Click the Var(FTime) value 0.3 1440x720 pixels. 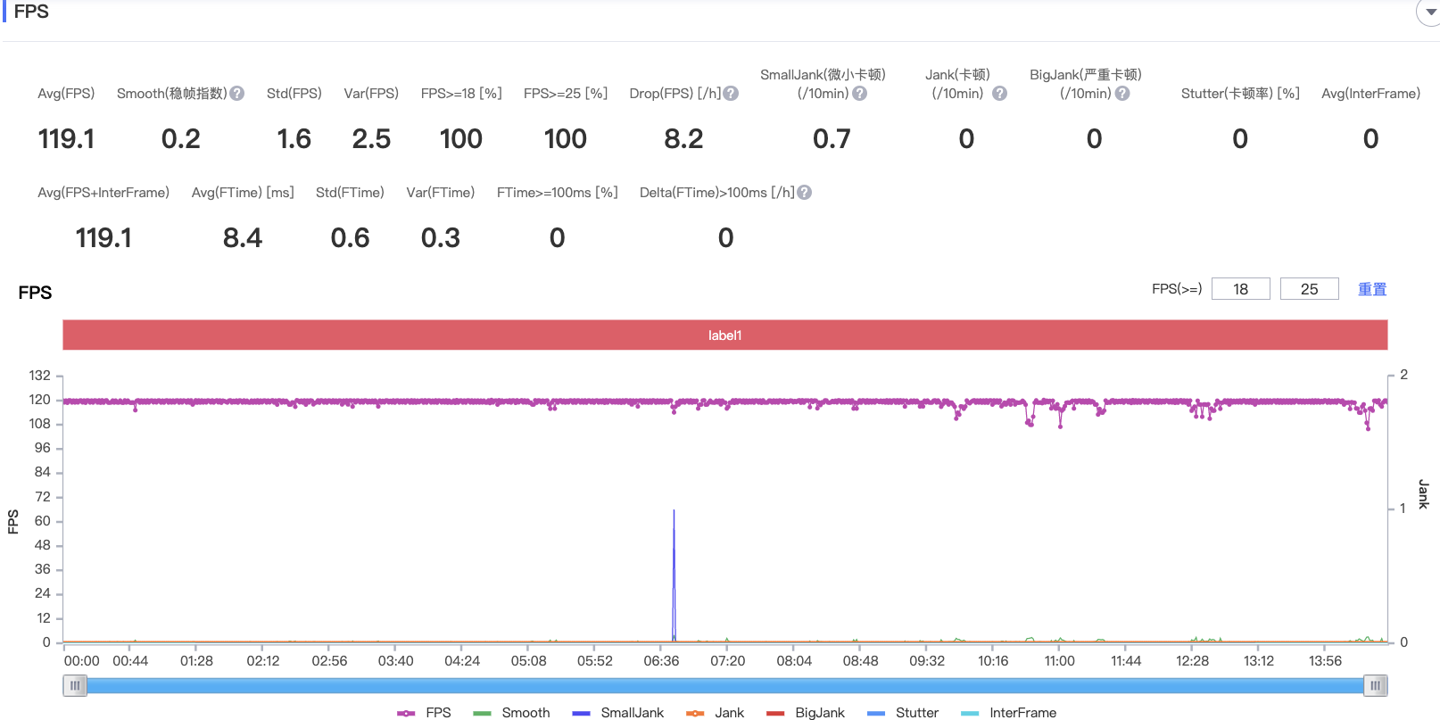(x=440, y=238)
